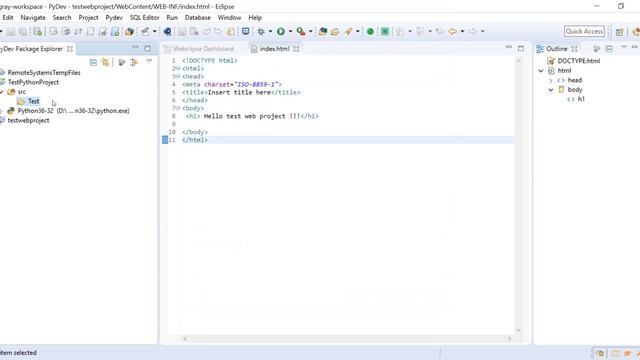Click the Next Annotation toolbar icon

(400, 31)
